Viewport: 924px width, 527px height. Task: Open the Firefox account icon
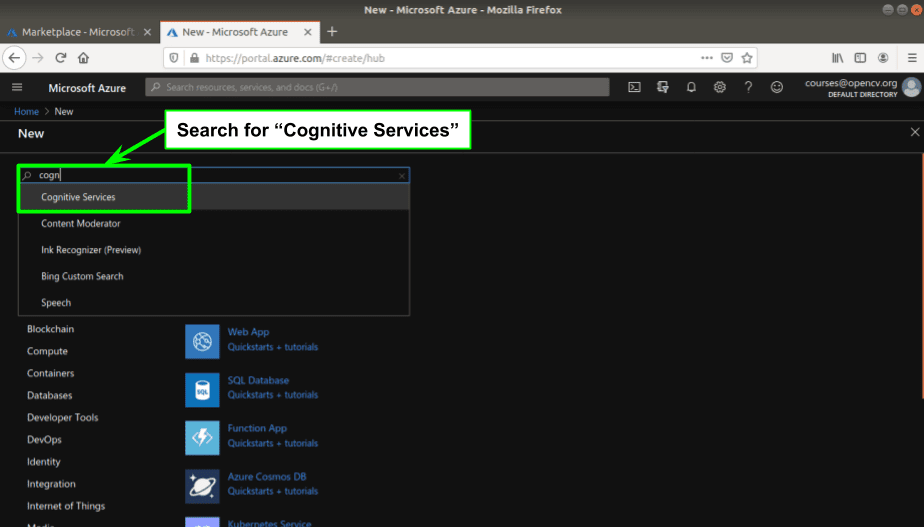point(883,58)
